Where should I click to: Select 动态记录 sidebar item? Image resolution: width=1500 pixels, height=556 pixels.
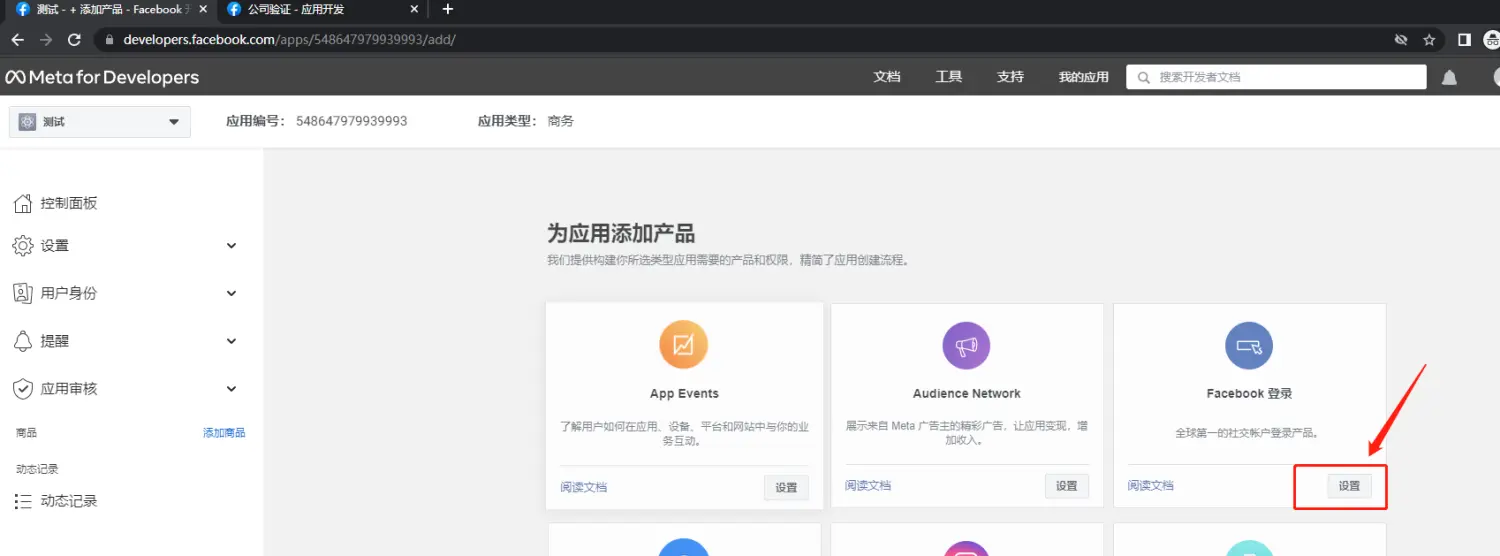pos(69,501)
